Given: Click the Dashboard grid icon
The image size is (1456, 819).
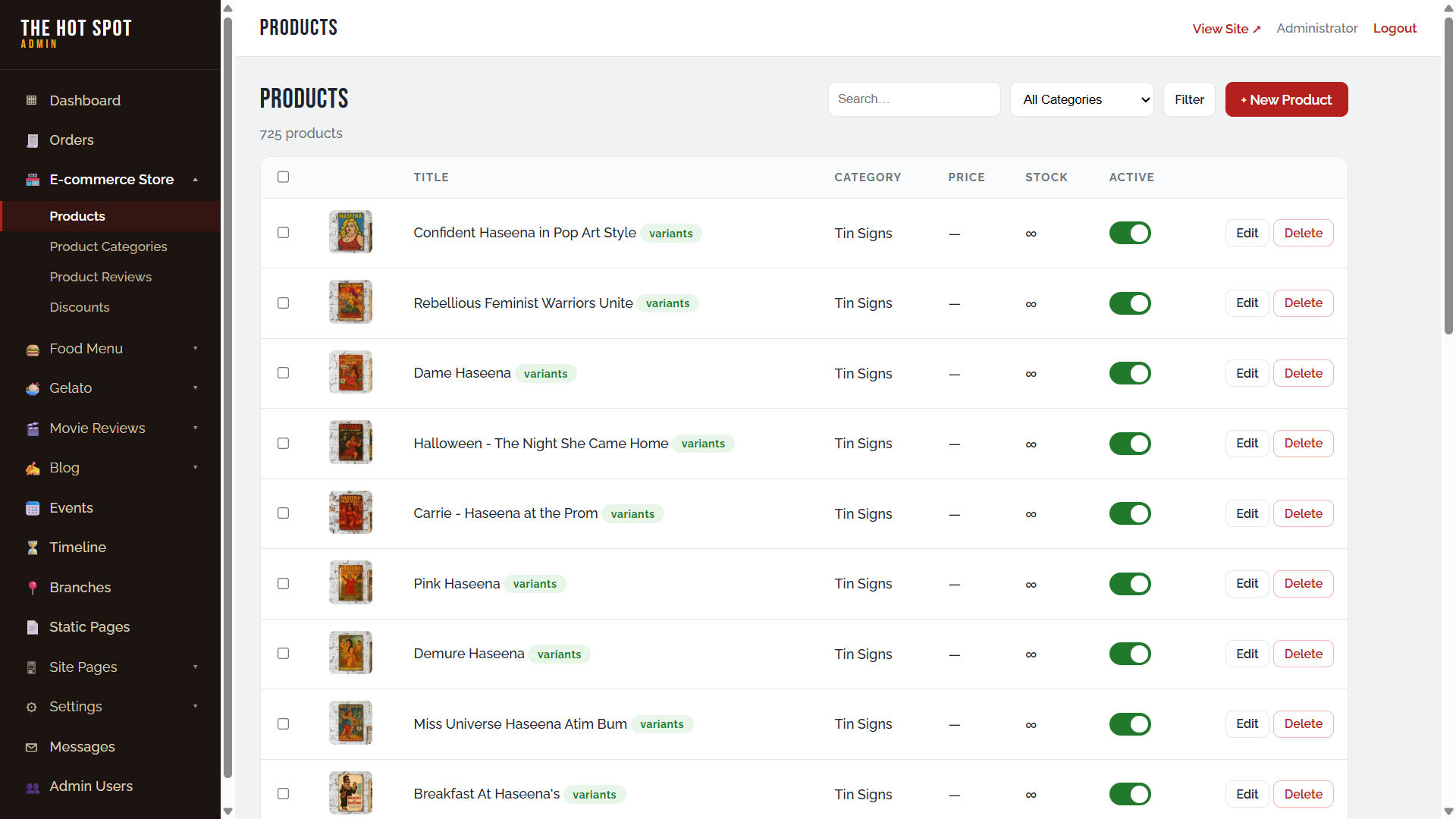Looking at the screenshot, I should (x=32, y=100).
